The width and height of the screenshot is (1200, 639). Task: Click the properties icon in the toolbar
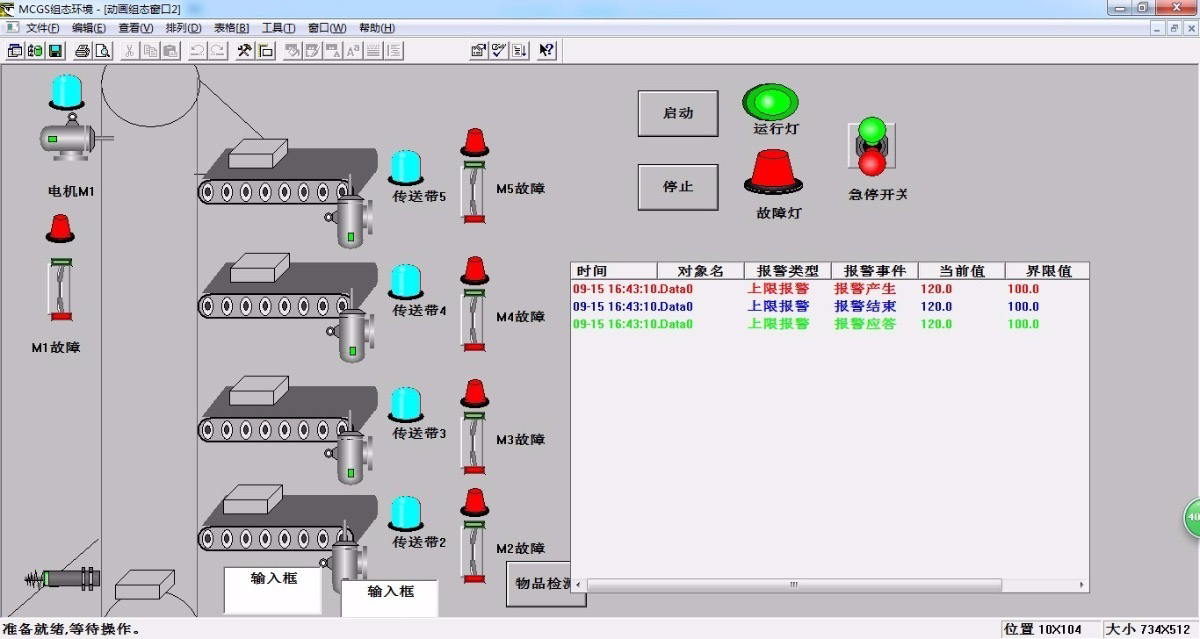(x=479, y=51)
